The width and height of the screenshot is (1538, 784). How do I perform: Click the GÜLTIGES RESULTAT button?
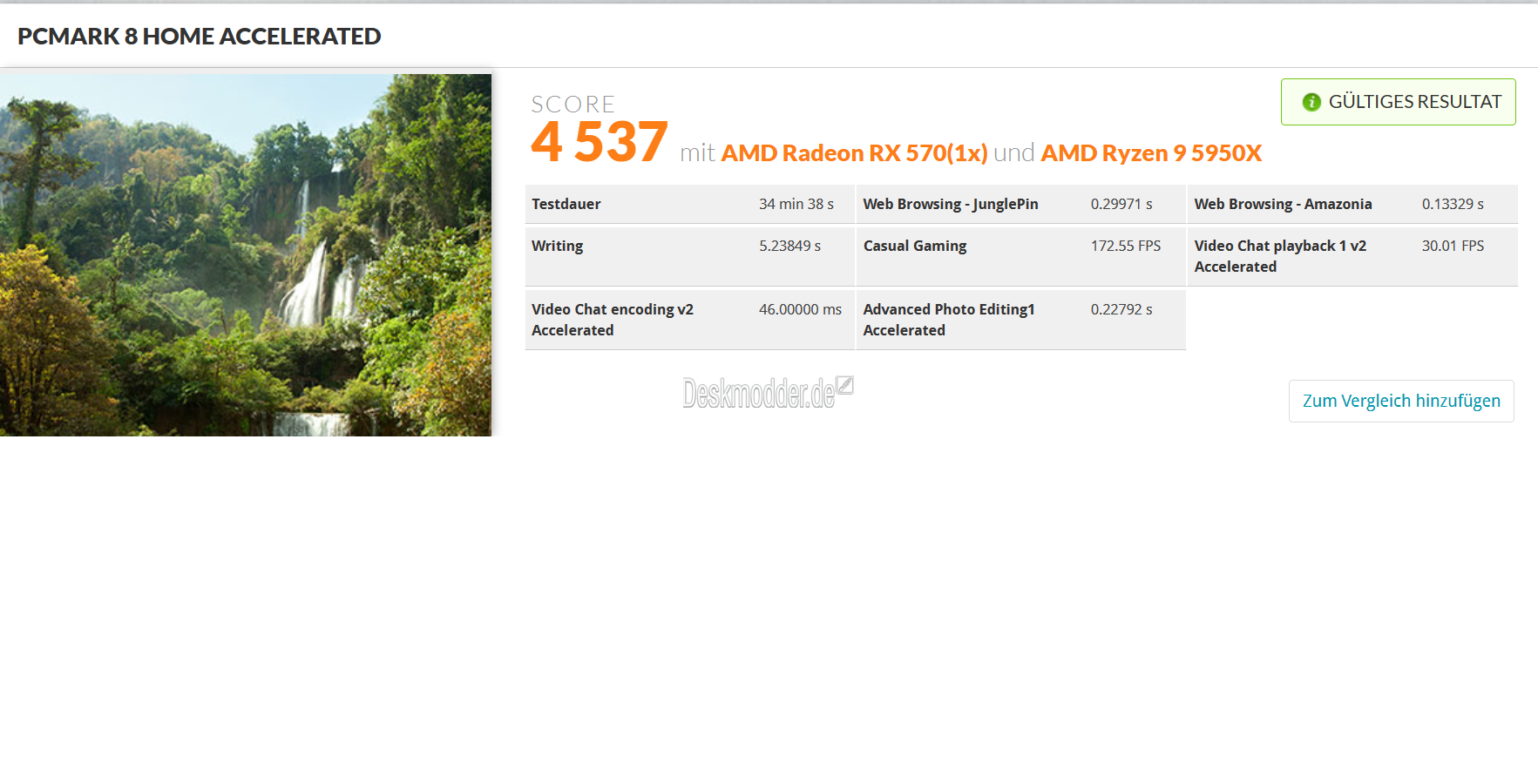pos(1398,102)
